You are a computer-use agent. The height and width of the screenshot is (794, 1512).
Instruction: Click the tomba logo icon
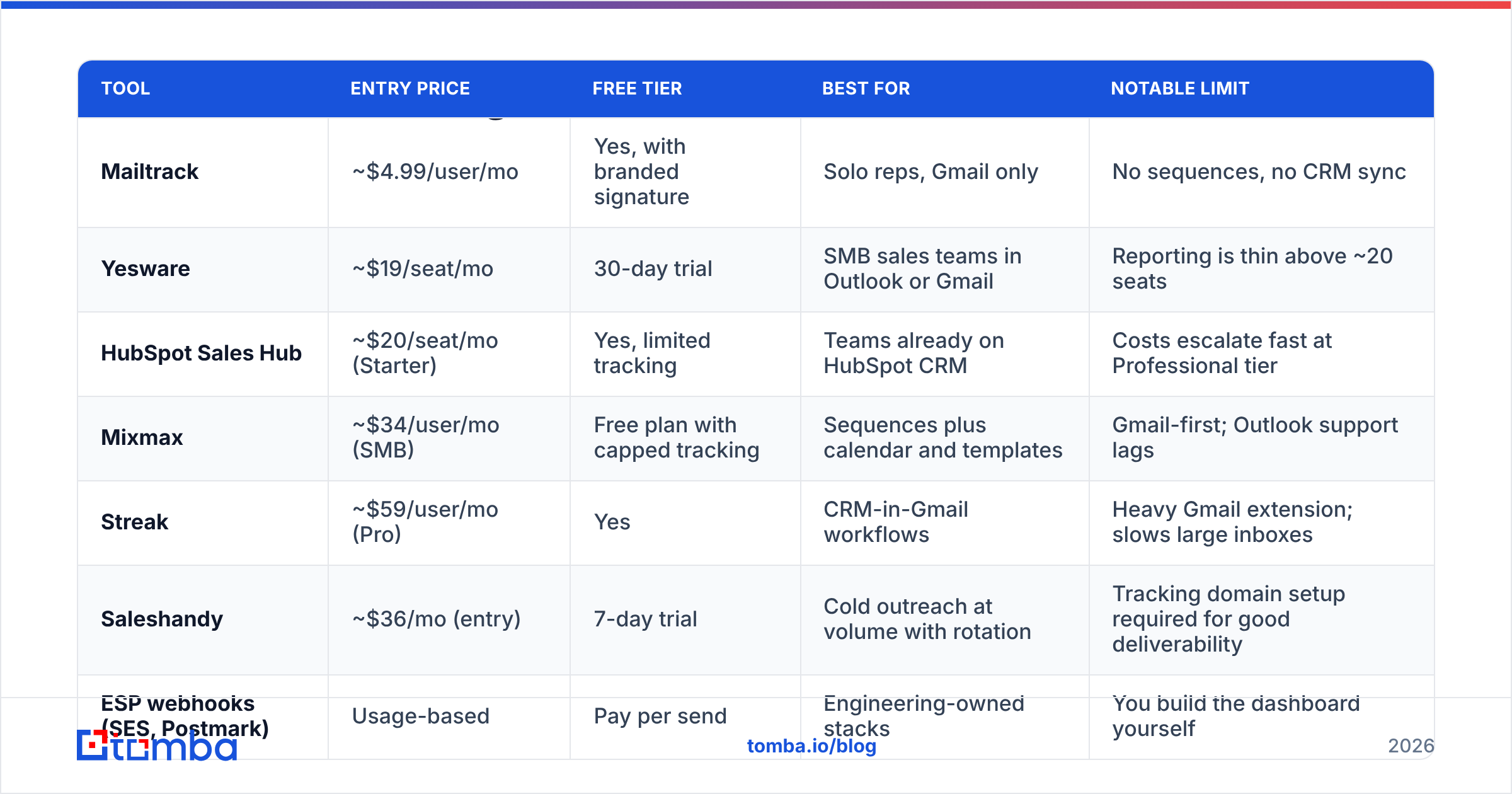[x=93, y=745]
